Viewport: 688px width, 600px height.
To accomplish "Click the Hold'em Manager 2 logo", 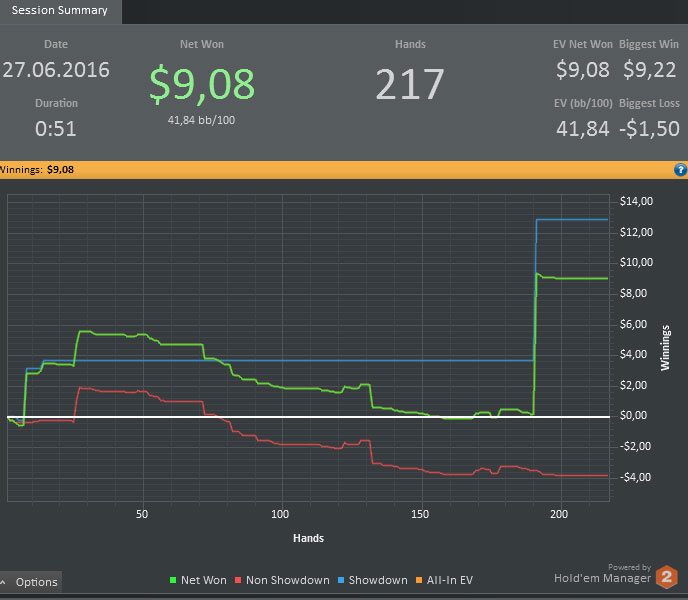I will tap(666, 577).
